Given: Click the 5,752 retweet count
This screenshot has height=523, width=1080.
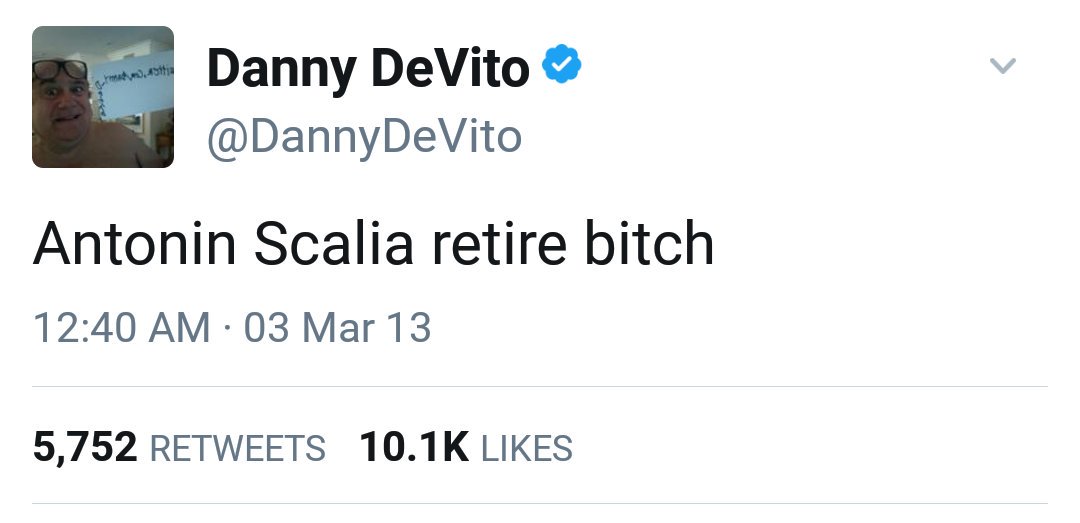Looking at the screenshot, I should (85, 447).
